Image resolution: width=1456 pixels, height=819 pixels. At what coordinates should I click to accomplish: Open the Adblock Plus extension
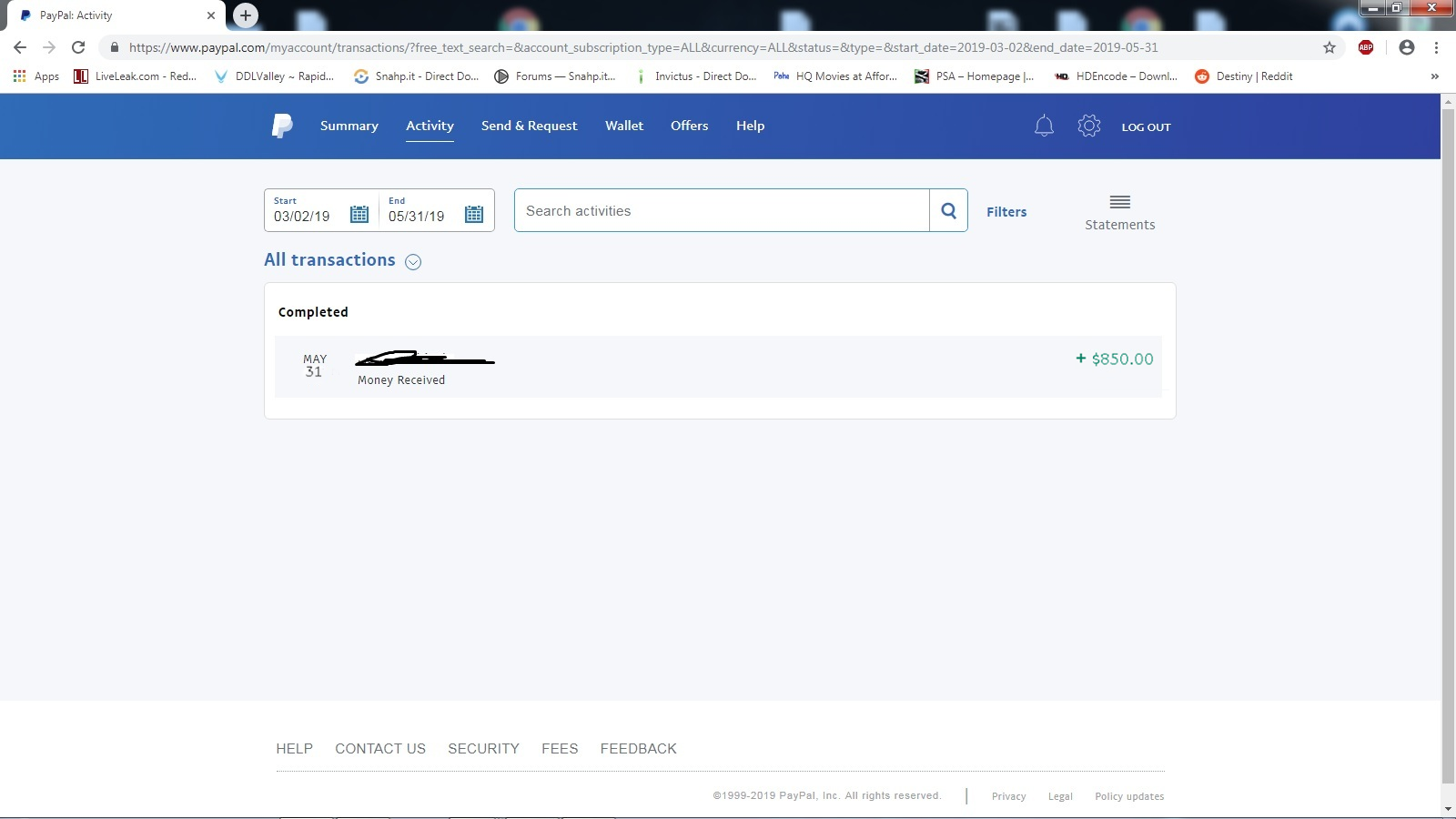(1366, 47)
